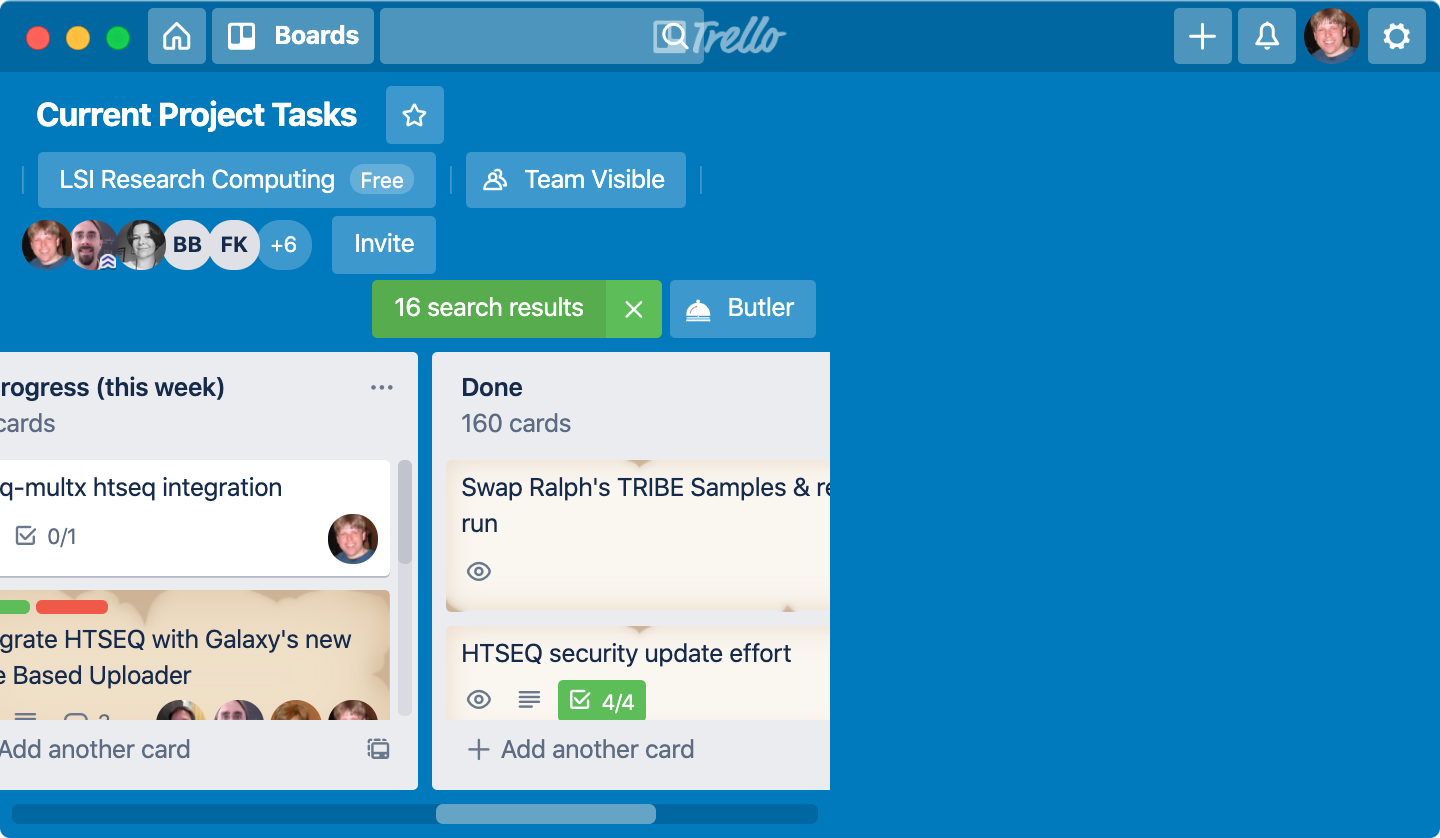
Task: Click the Done list title
Action: [492, 388]
